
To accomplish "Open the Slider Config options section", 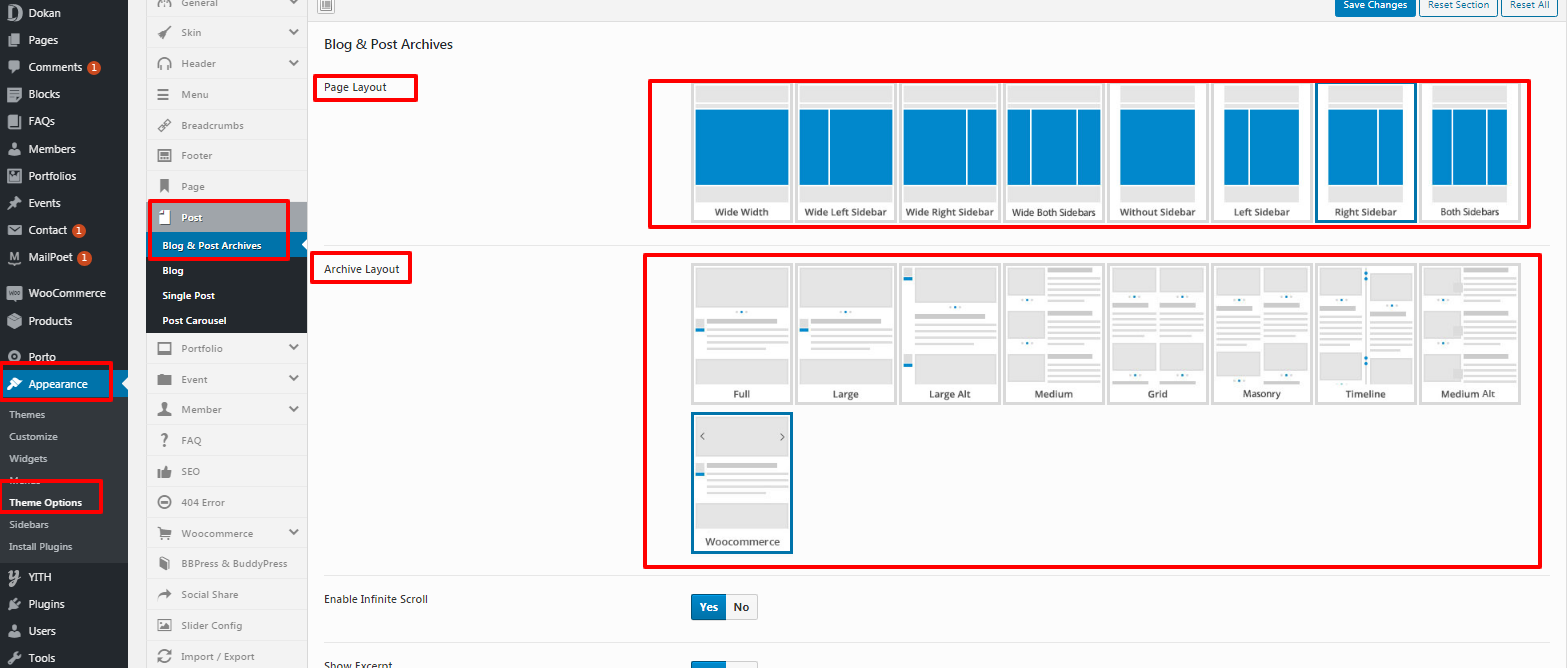I will [x=227, y=625].
